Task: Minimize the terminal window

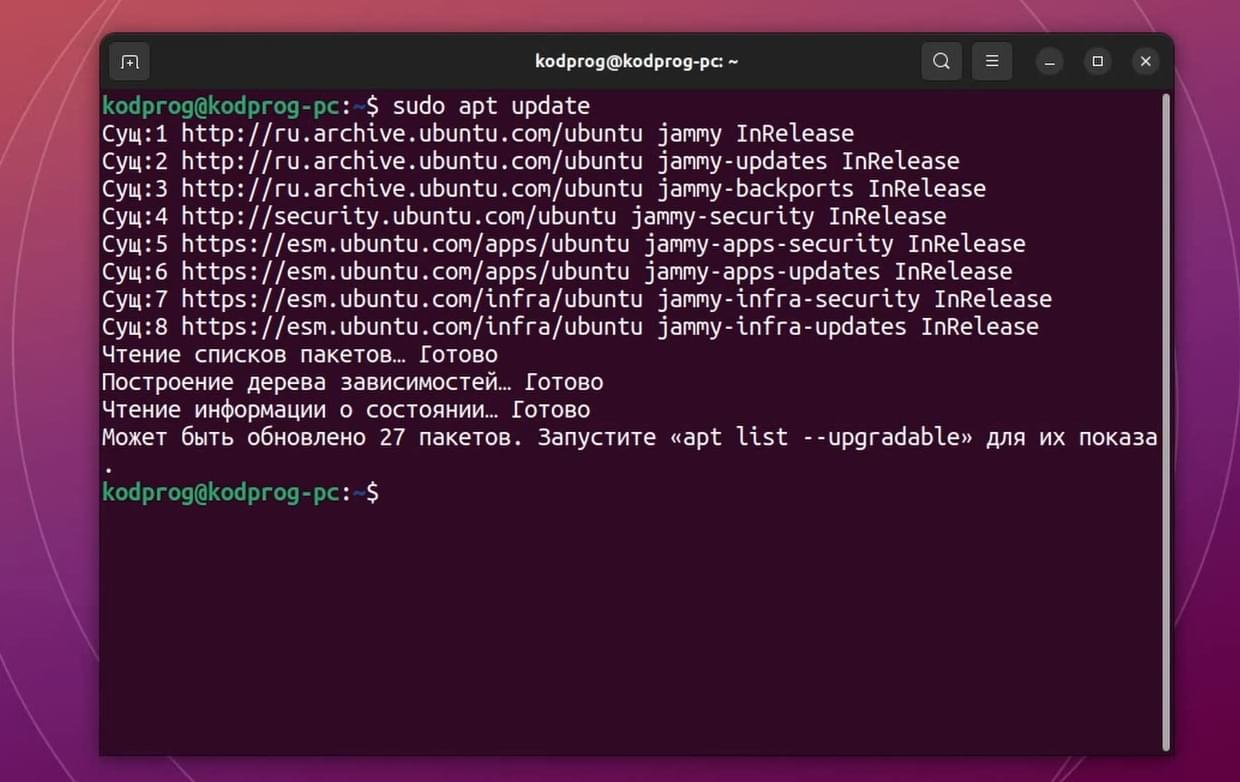Action: [x=1049, y=62]
